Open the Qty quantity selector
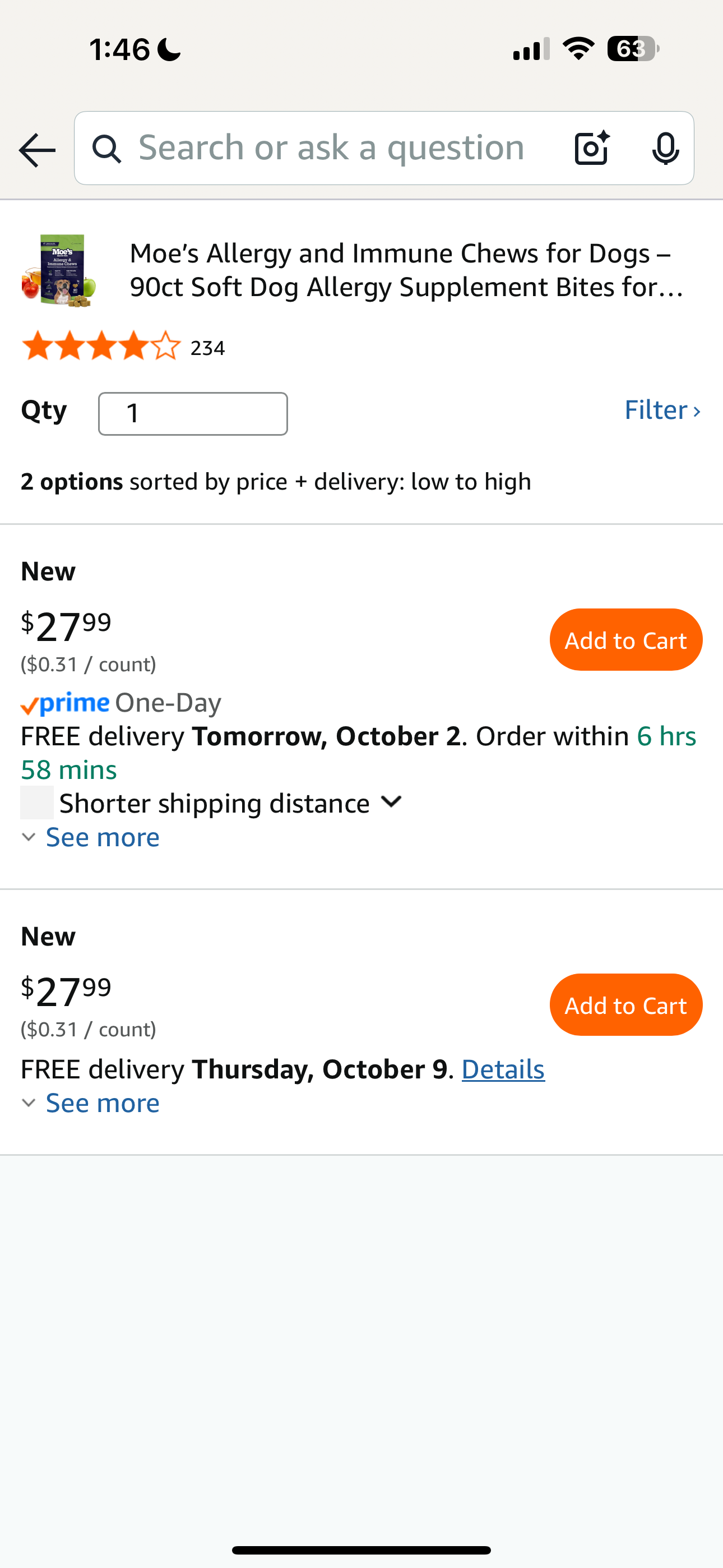The width and height of the screenshot is (723, 1568). point(193,414)
